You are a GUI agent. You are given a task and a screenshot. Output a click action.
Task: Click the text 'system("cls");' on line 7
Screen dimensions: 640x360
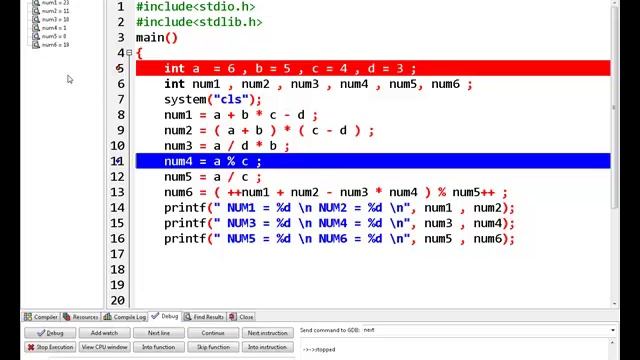[213, 99]
